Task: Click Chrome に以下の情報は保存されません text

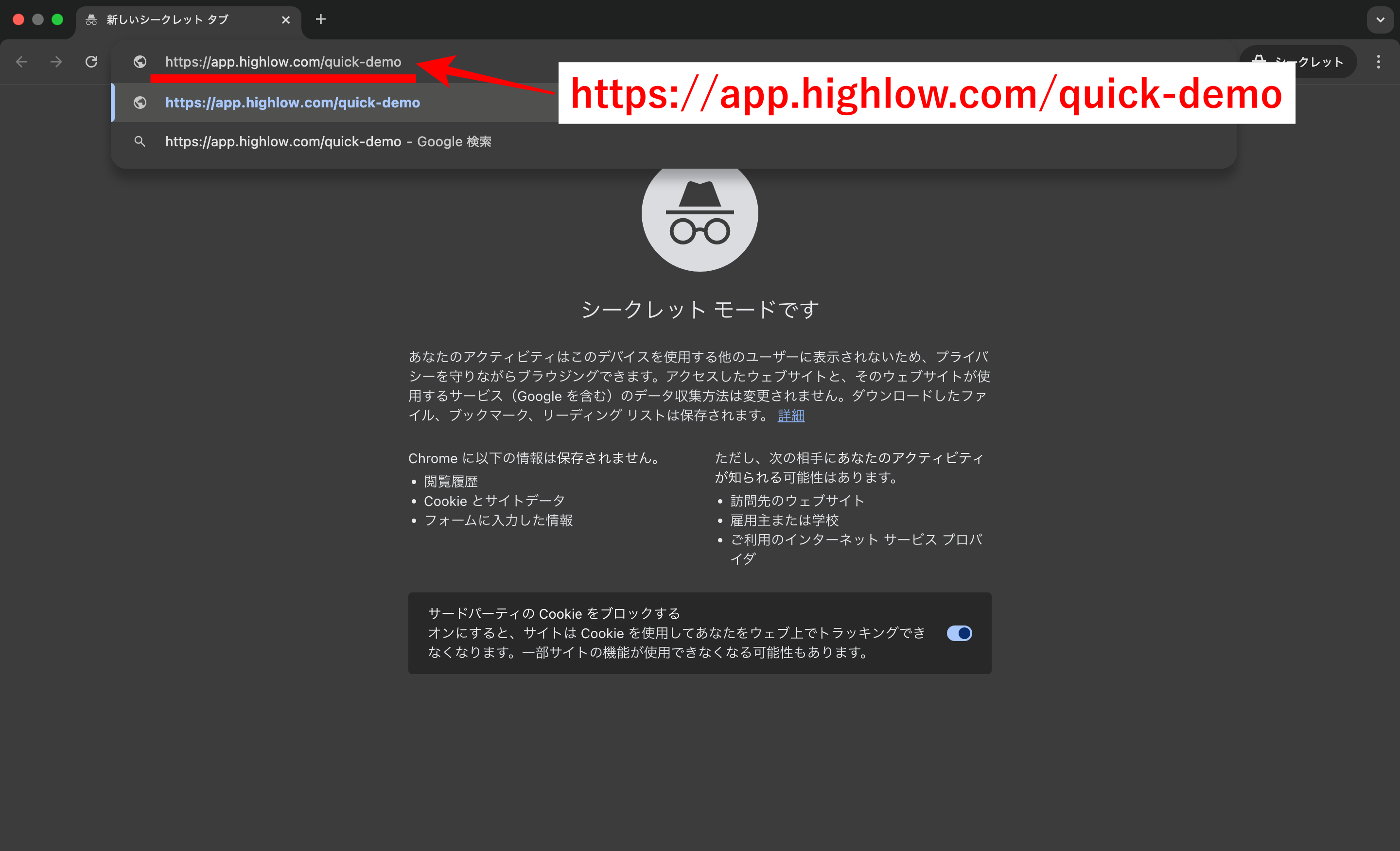Action: (535, 458)
